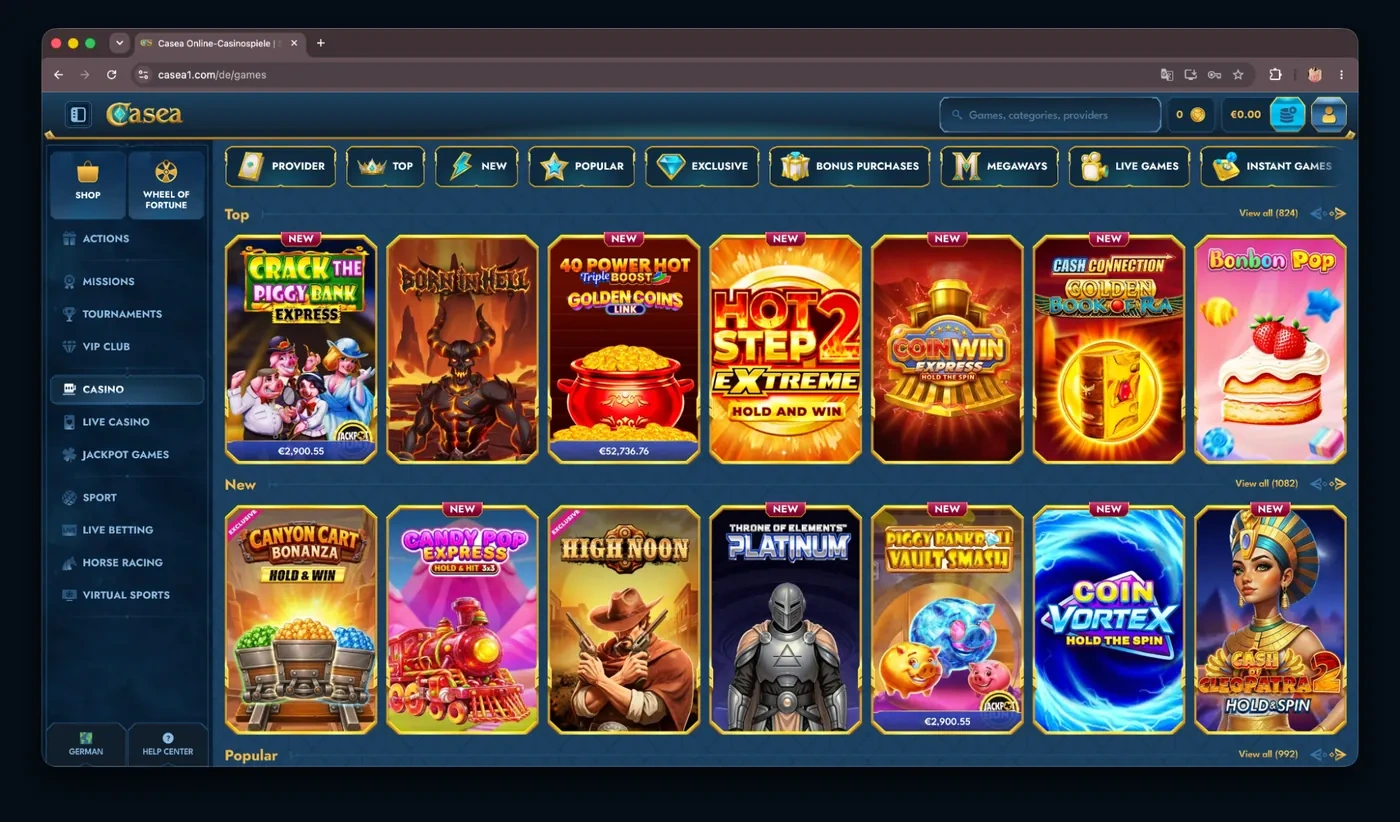Open the Chrome extensions puzzle icon

(x=1275, y=74)
